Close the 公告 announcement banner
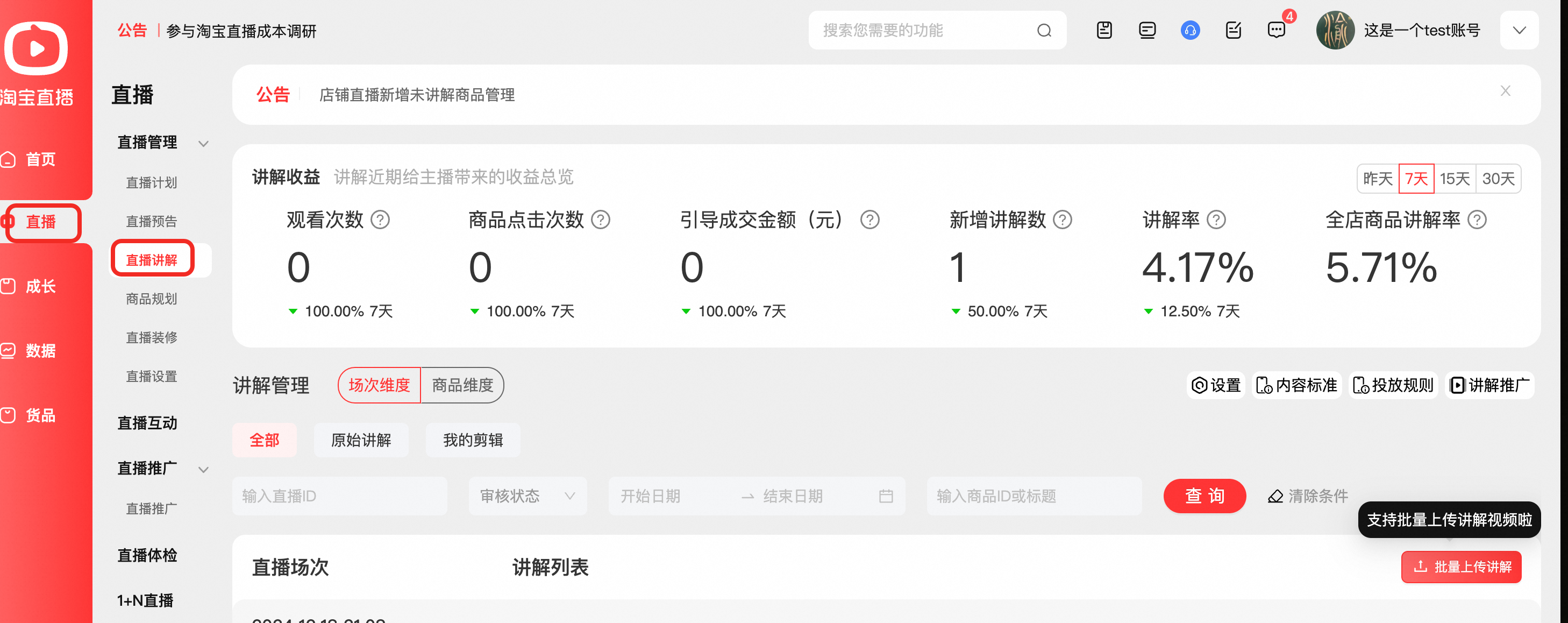Screen dimensions: 1568x623 pos(1505,91)
